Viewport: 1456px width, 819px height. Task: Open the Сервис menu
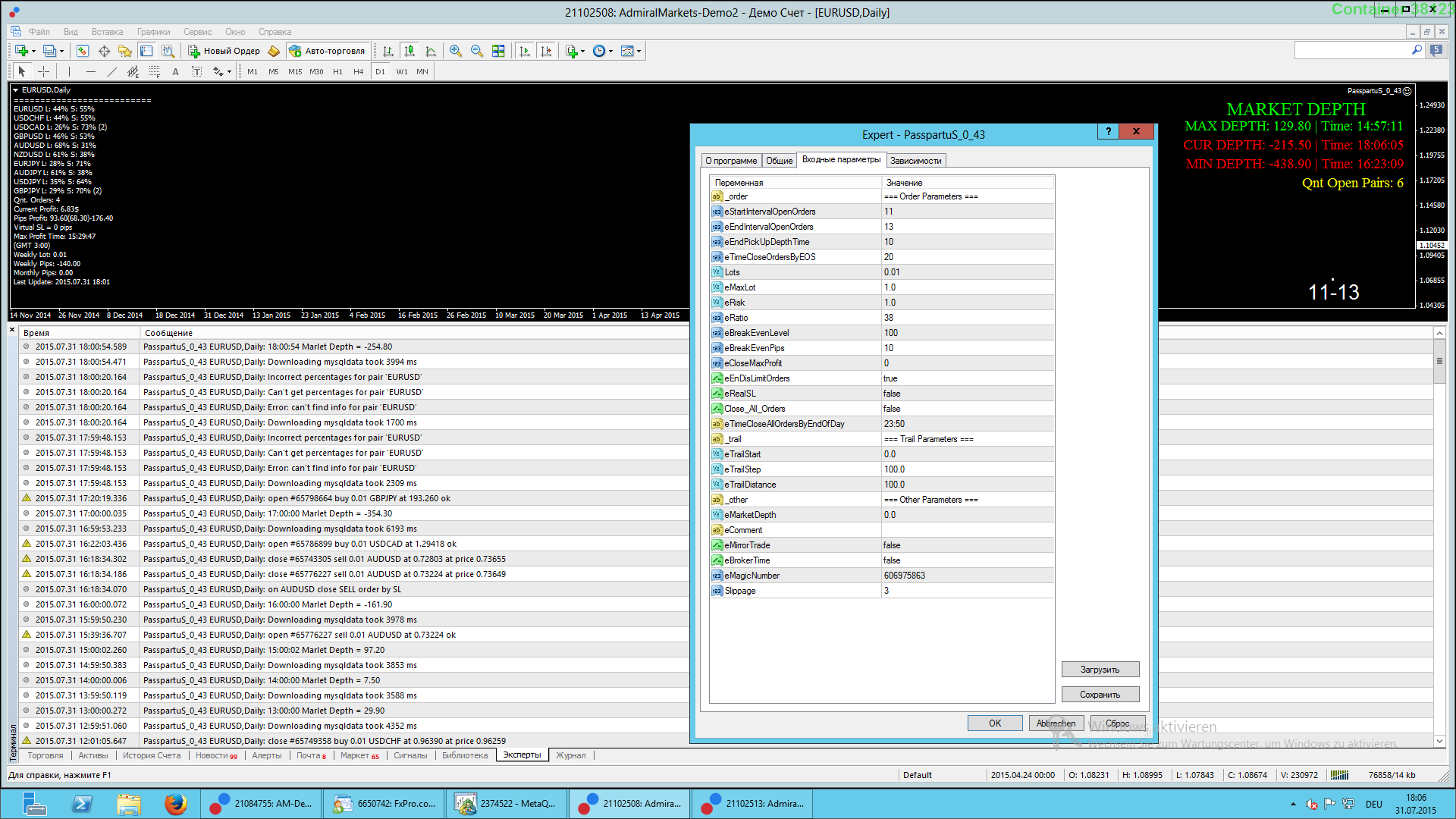[197, 32]
